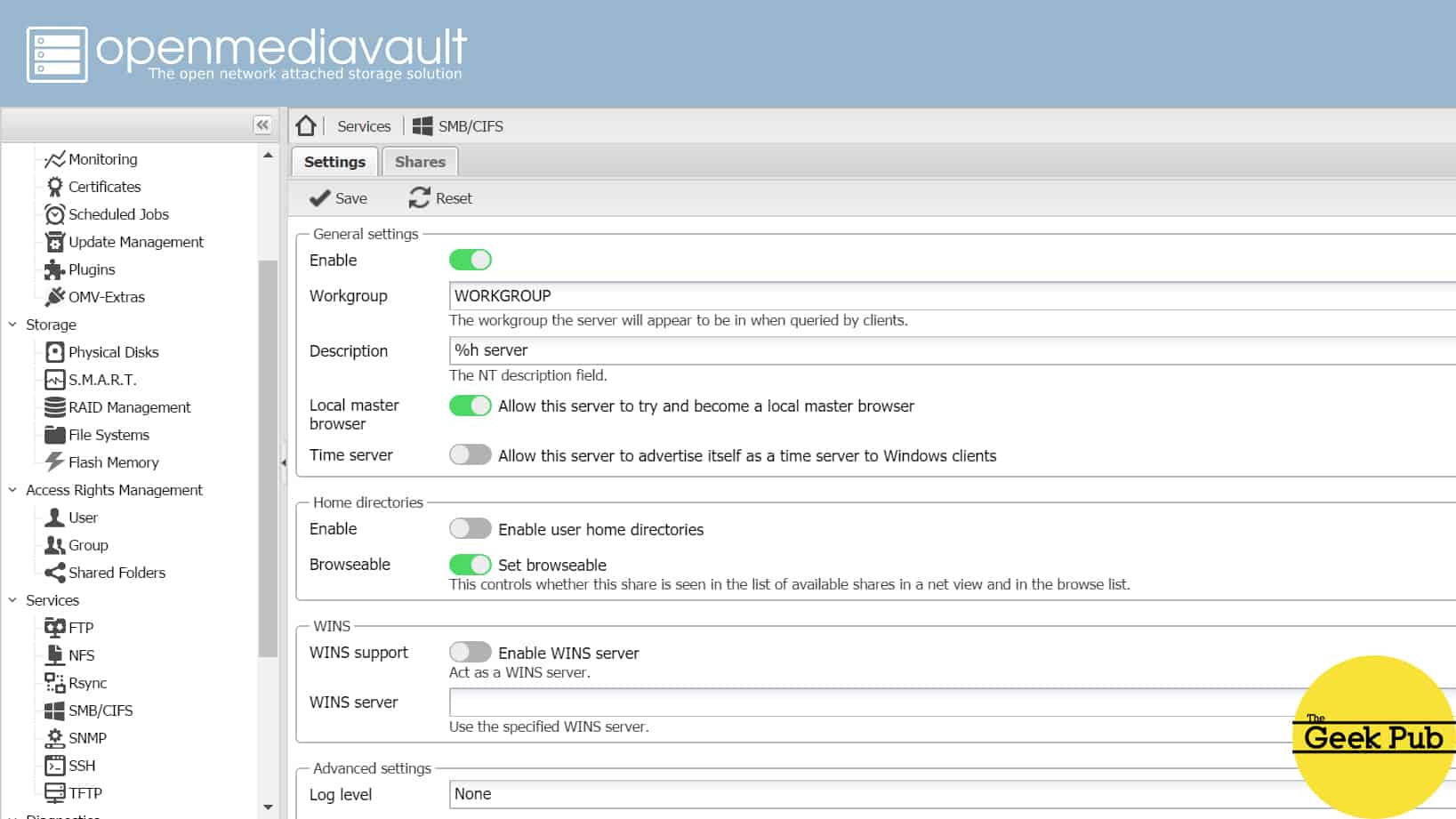This screenshot has height=819, width=1456.
Task: Switch to the Shares tab
Action: click(x=420, y=162)
